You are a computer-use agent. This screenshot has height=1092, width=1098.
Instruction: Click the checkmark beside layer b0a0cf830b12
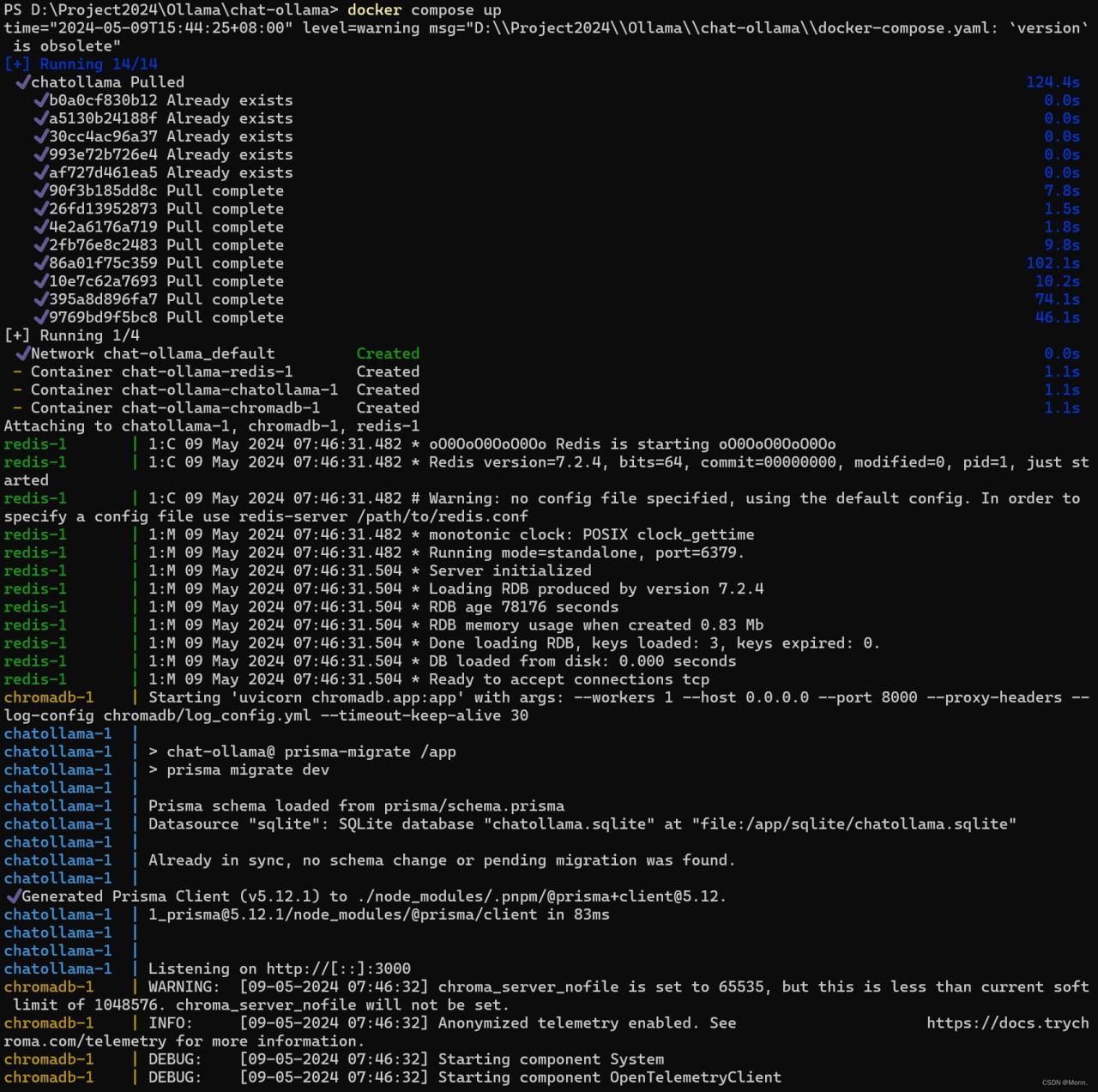[x=42, y=100]
